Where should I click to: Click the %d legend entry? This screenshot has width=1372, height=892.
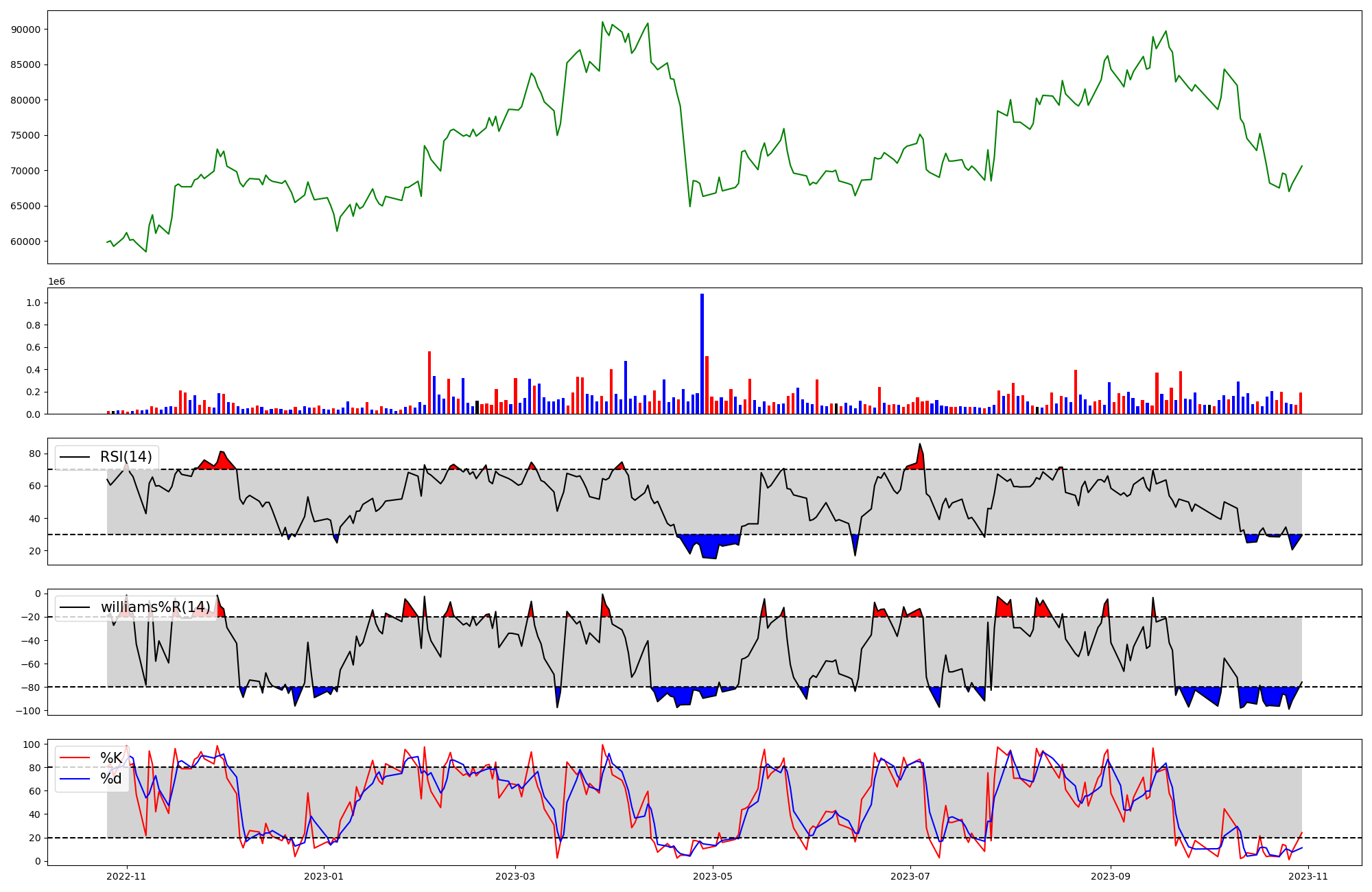110,778
